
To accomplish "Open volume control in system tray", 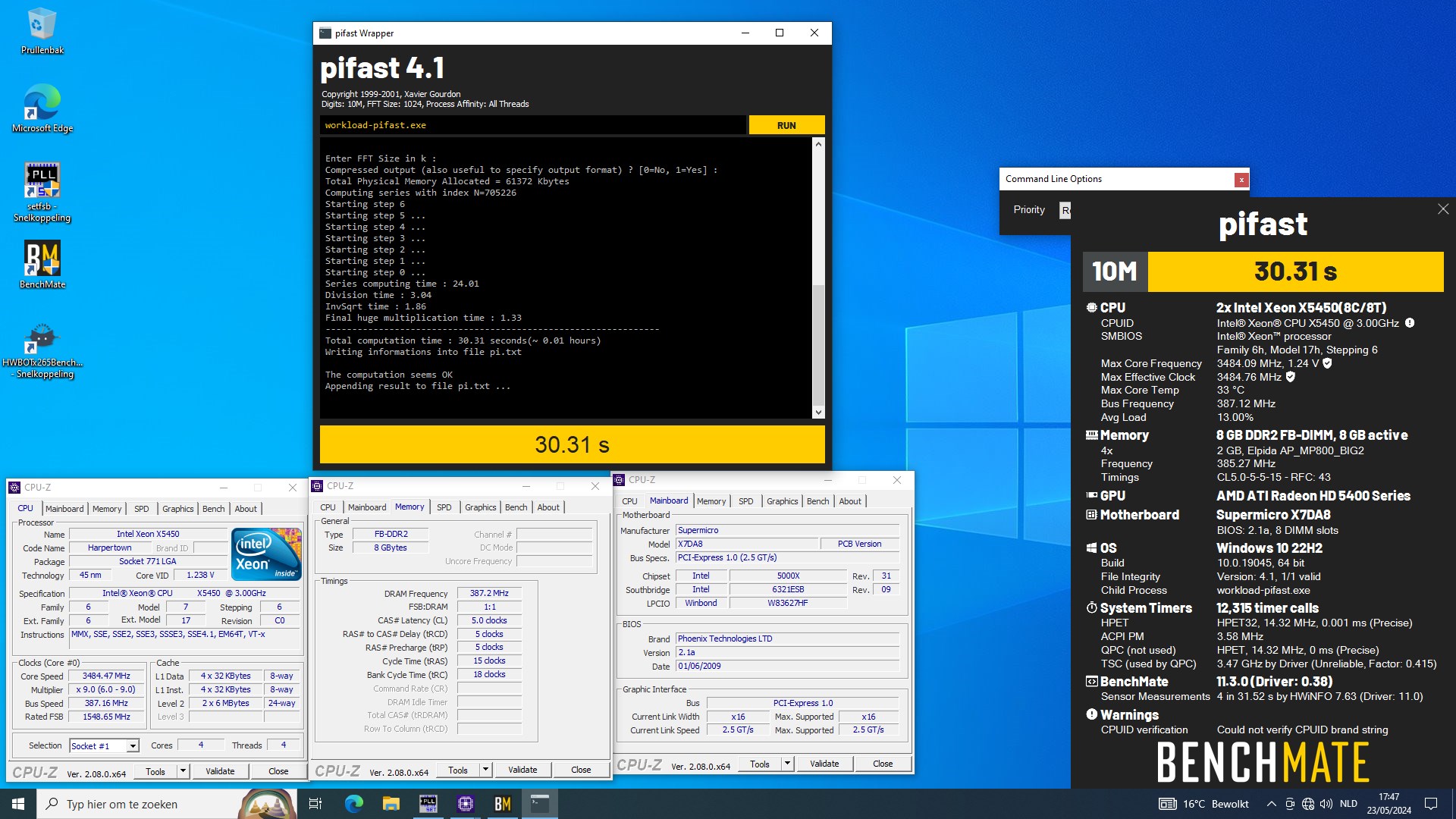I will coord(1326,804).
